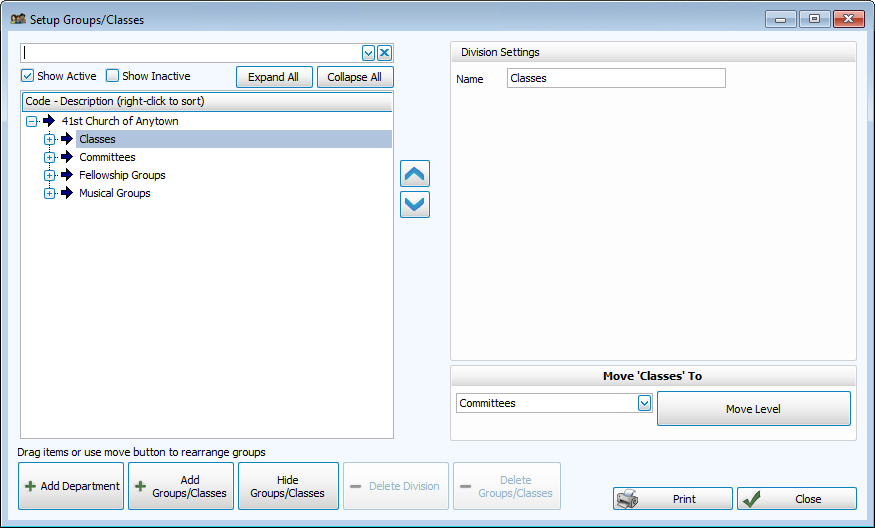Image resolution: width=875 pixels, height=528 pixels.
Task: Click the move up arrow button
Action: pyautogui.click(x=414, y=174)
